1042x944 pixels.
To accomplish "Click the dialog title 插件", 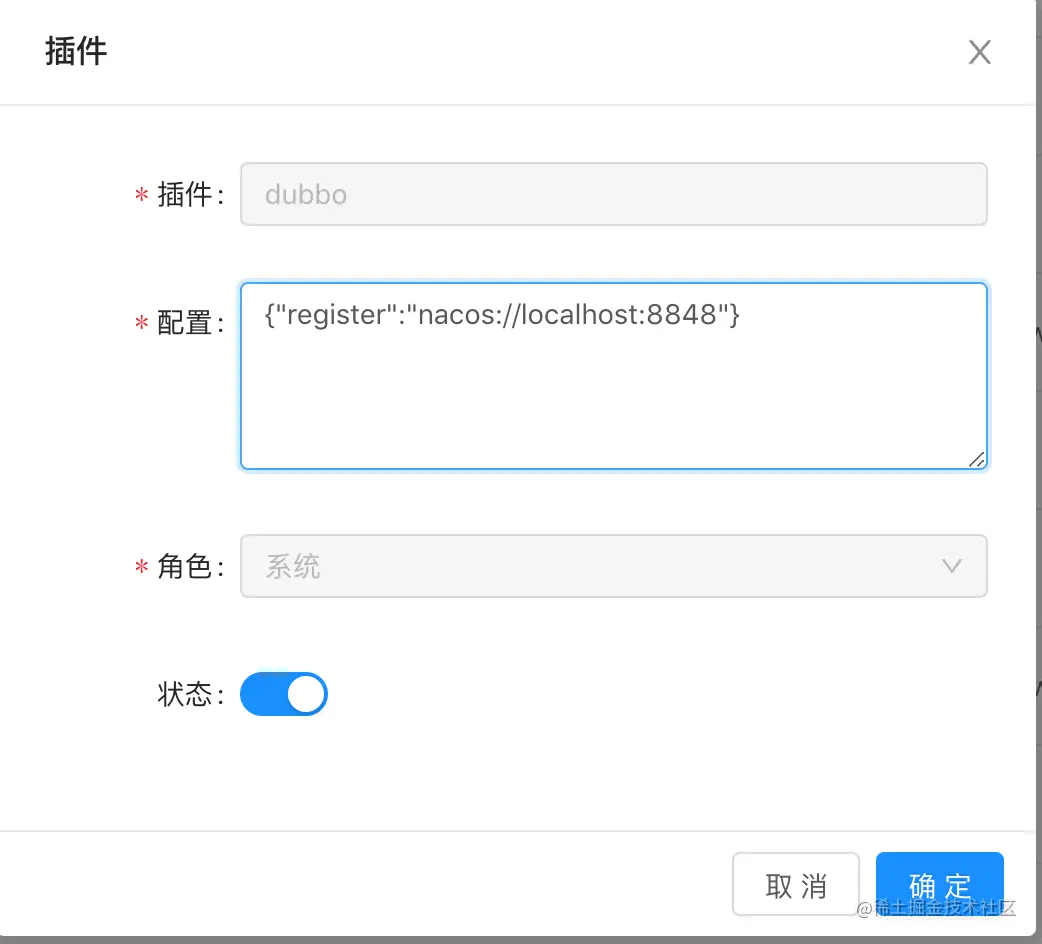I will point(77,51).
